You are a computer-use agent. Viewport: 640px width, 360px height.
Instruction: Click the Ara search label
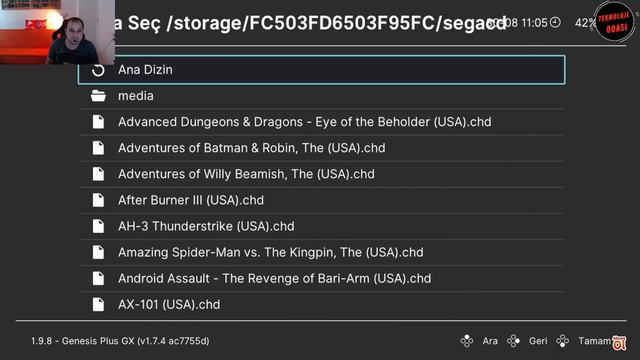[x=490, y=341]
